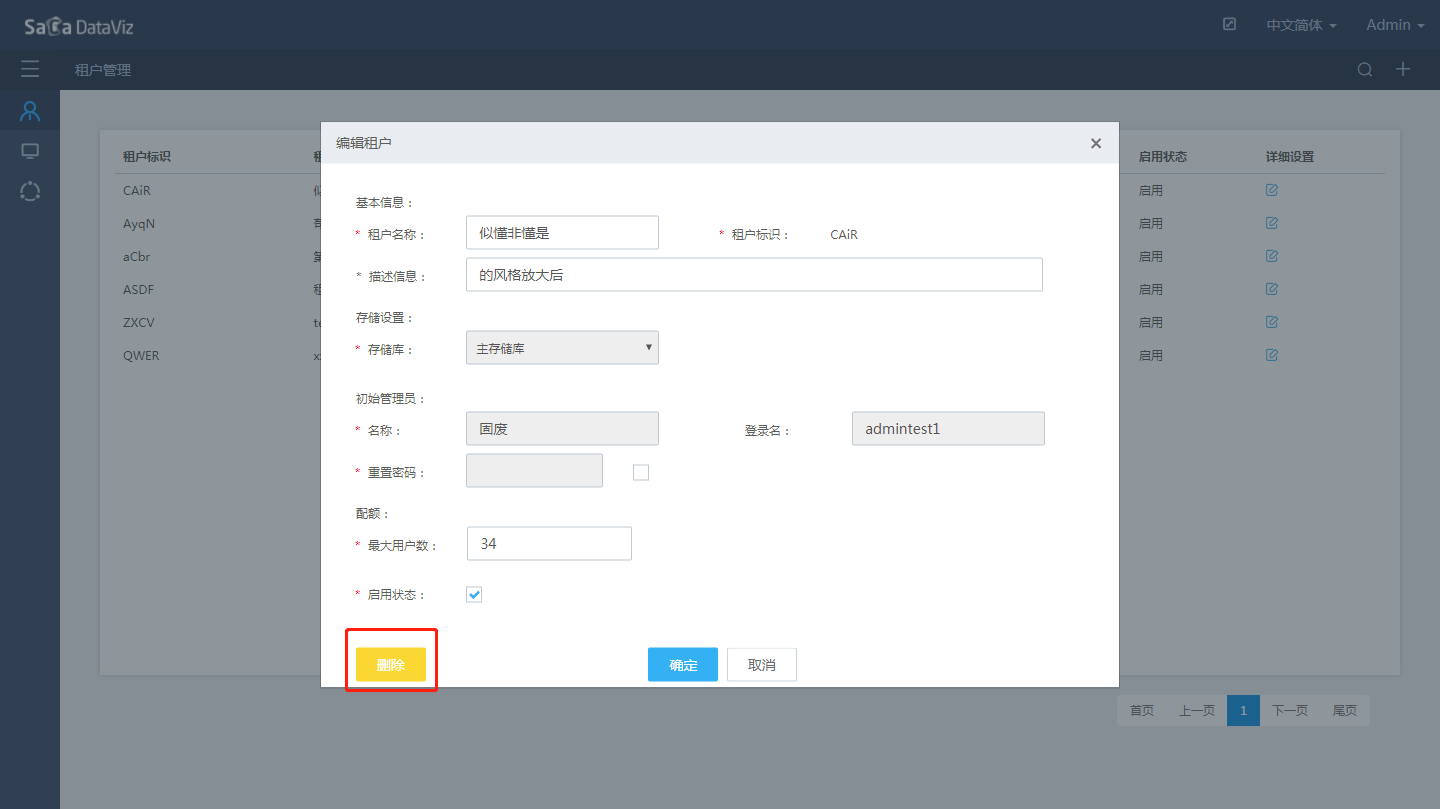This screenshot has height=809, width=1440.
Task: Click the SaCa DataViz logo
Action: tap(79, 26)
